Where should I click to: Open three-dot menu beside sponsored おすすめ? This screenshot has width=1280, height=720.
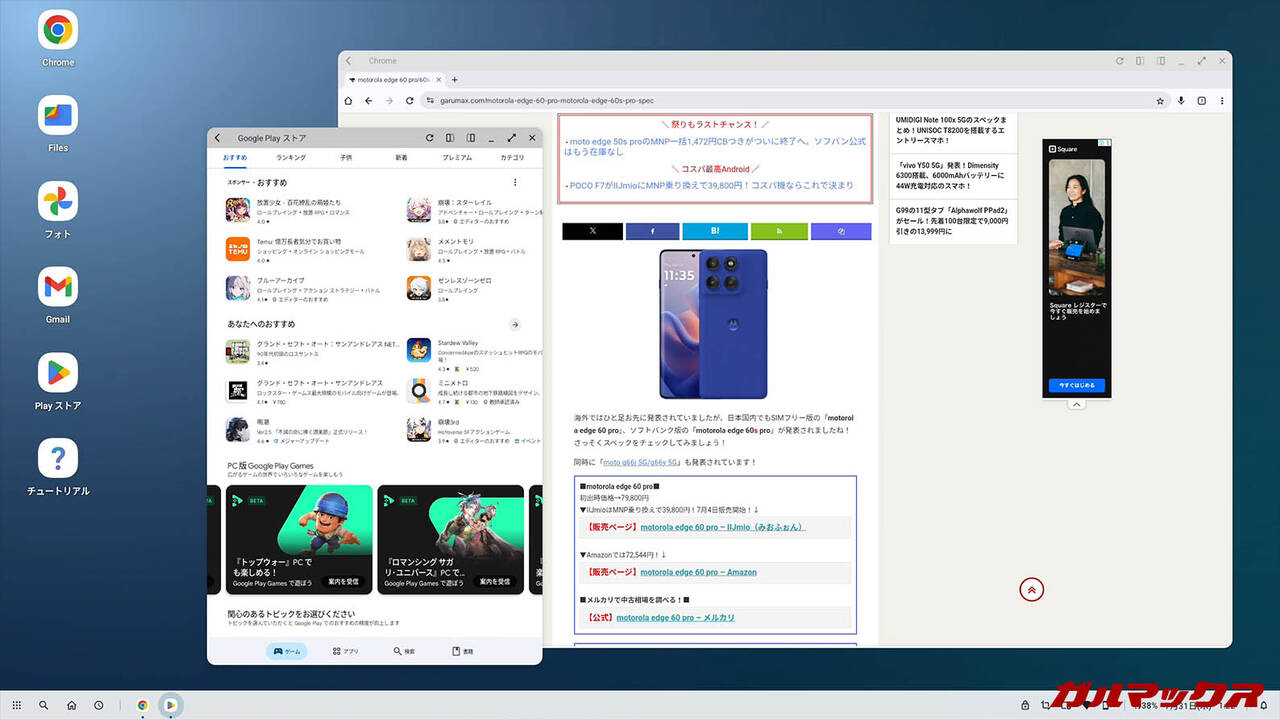point(515,183)
